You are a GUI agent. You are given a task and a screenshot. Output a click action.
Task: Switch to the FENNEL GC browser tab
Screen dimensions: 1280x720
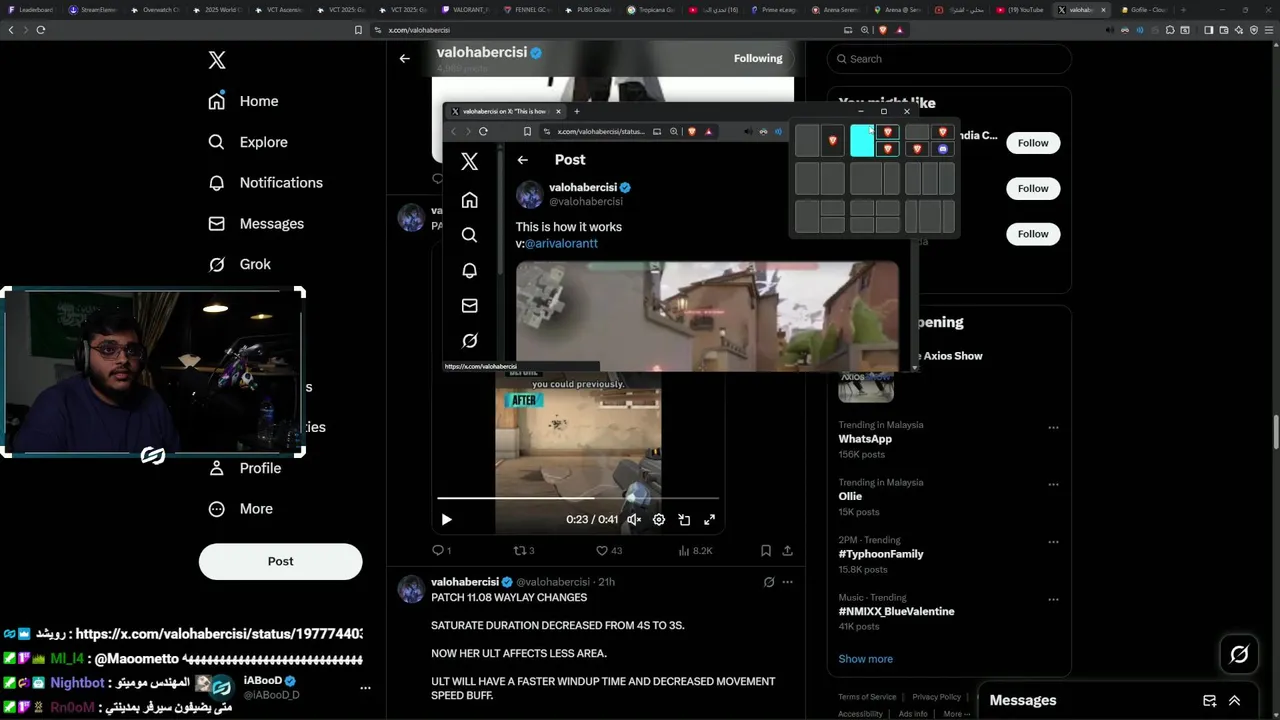click(x=528, y=10)
